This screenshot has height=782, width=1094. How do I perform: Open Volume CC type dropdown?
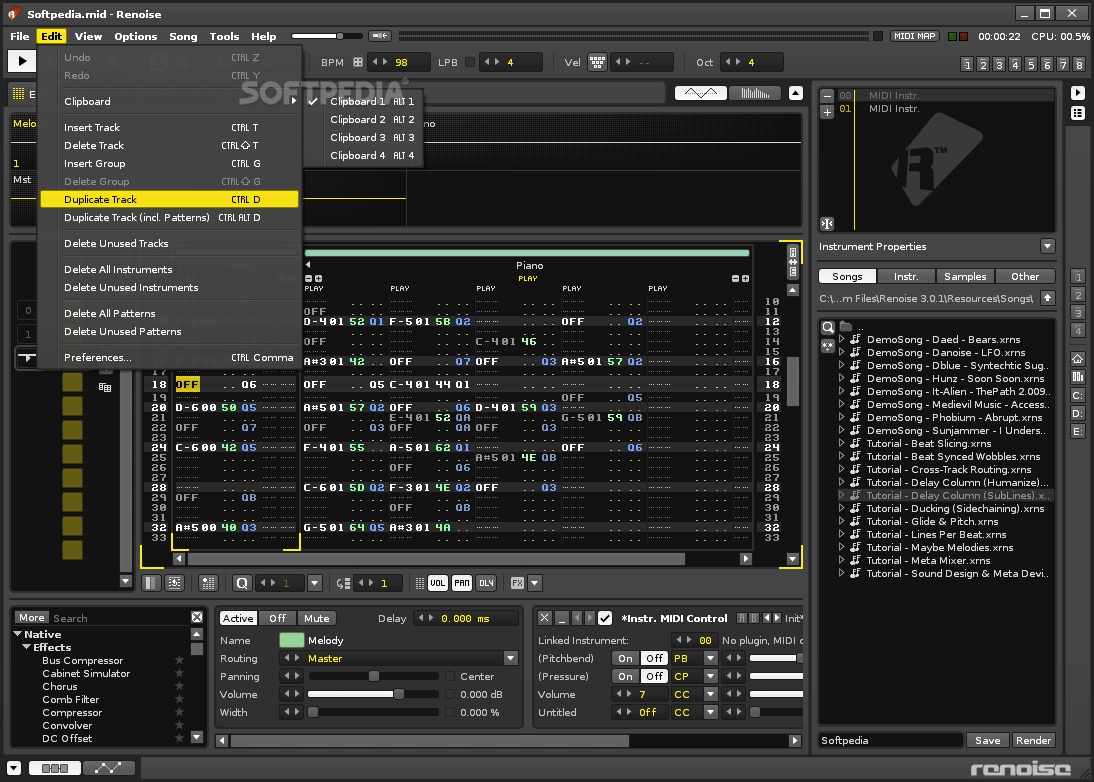(x=710, y=695)
